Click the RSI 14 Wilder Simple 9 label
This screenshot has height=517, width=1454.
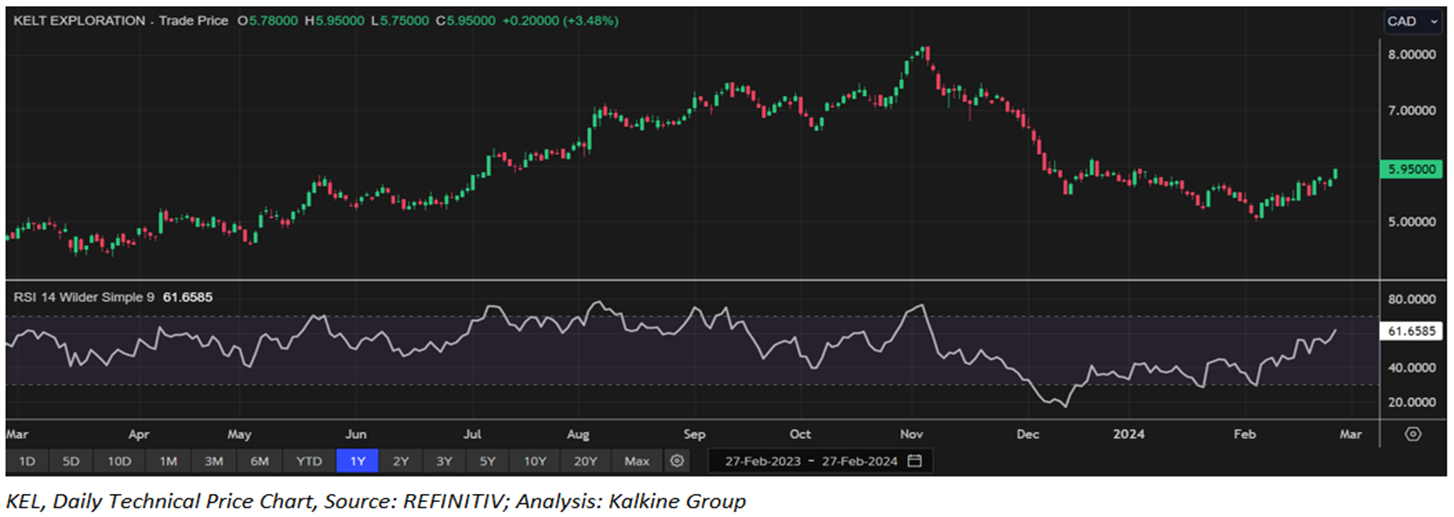(83, 297)
